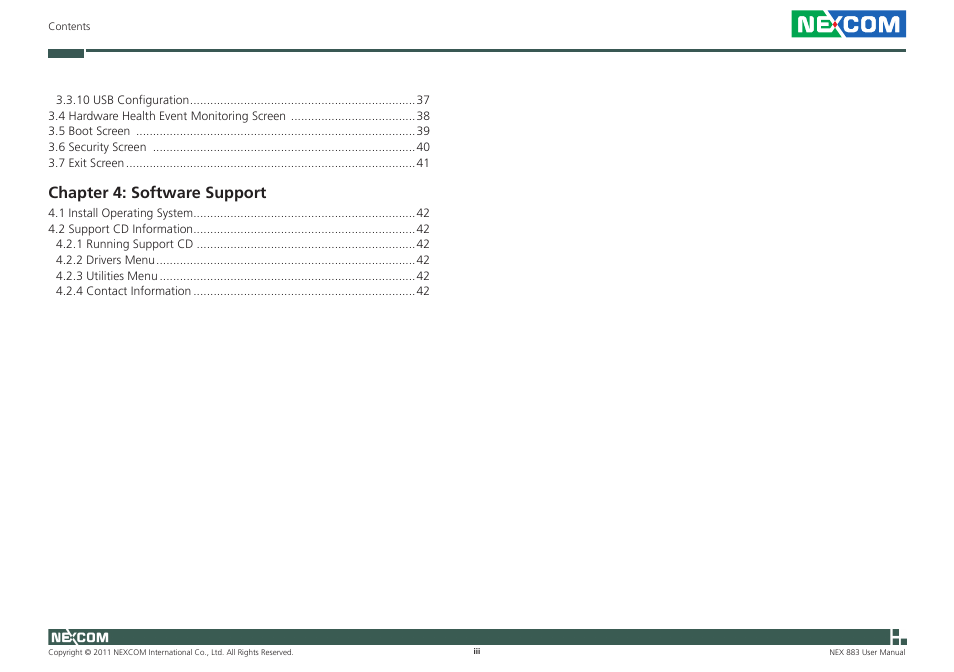Click the Contents header label
Viewport: 954px width, 672px height.
[69, 26]
